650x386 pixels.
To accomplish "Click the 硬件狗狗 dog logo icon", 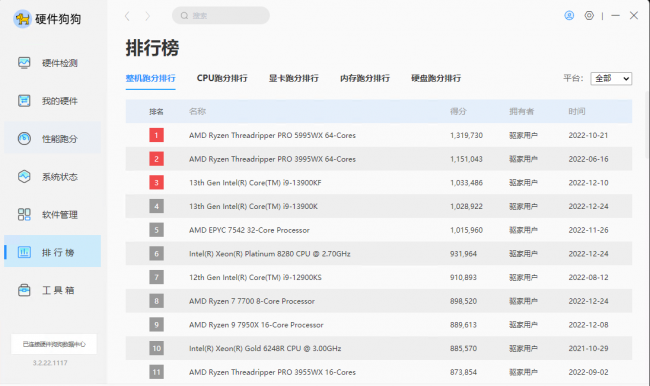I will (x=22, y=19).
